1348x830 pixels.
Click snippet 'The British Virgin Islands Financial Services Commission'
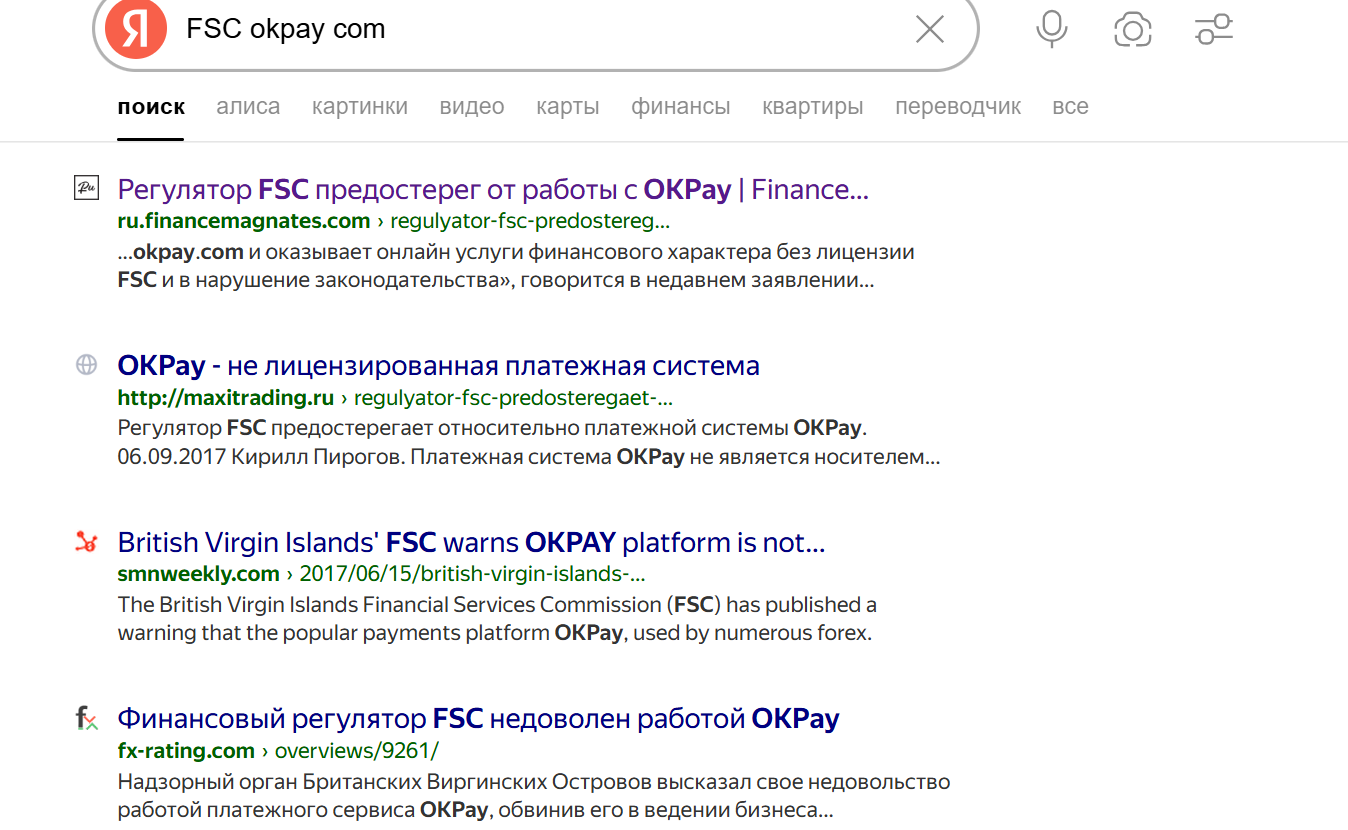pos(389,605)
